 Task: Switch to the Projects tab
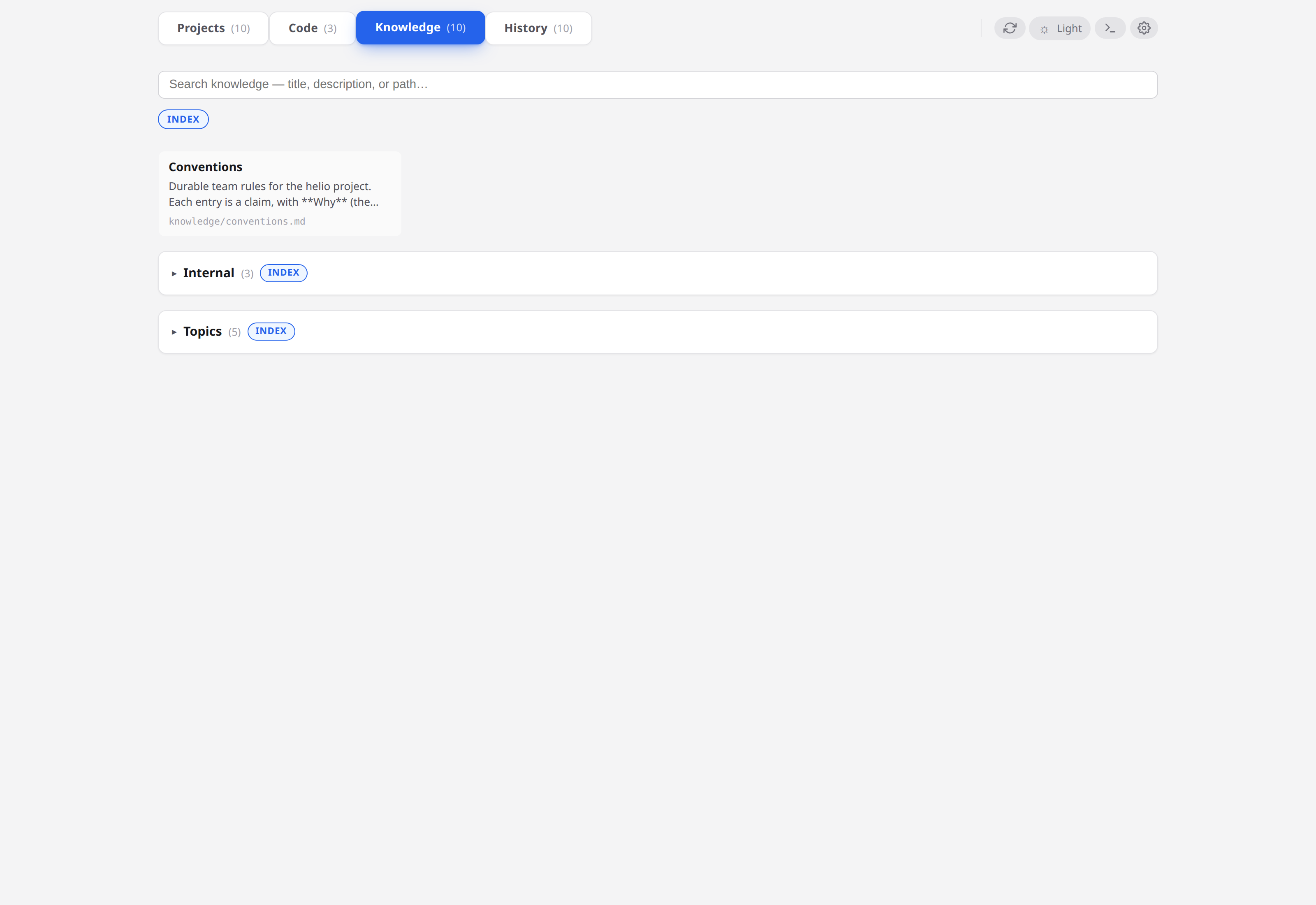[x=213, y=28]
